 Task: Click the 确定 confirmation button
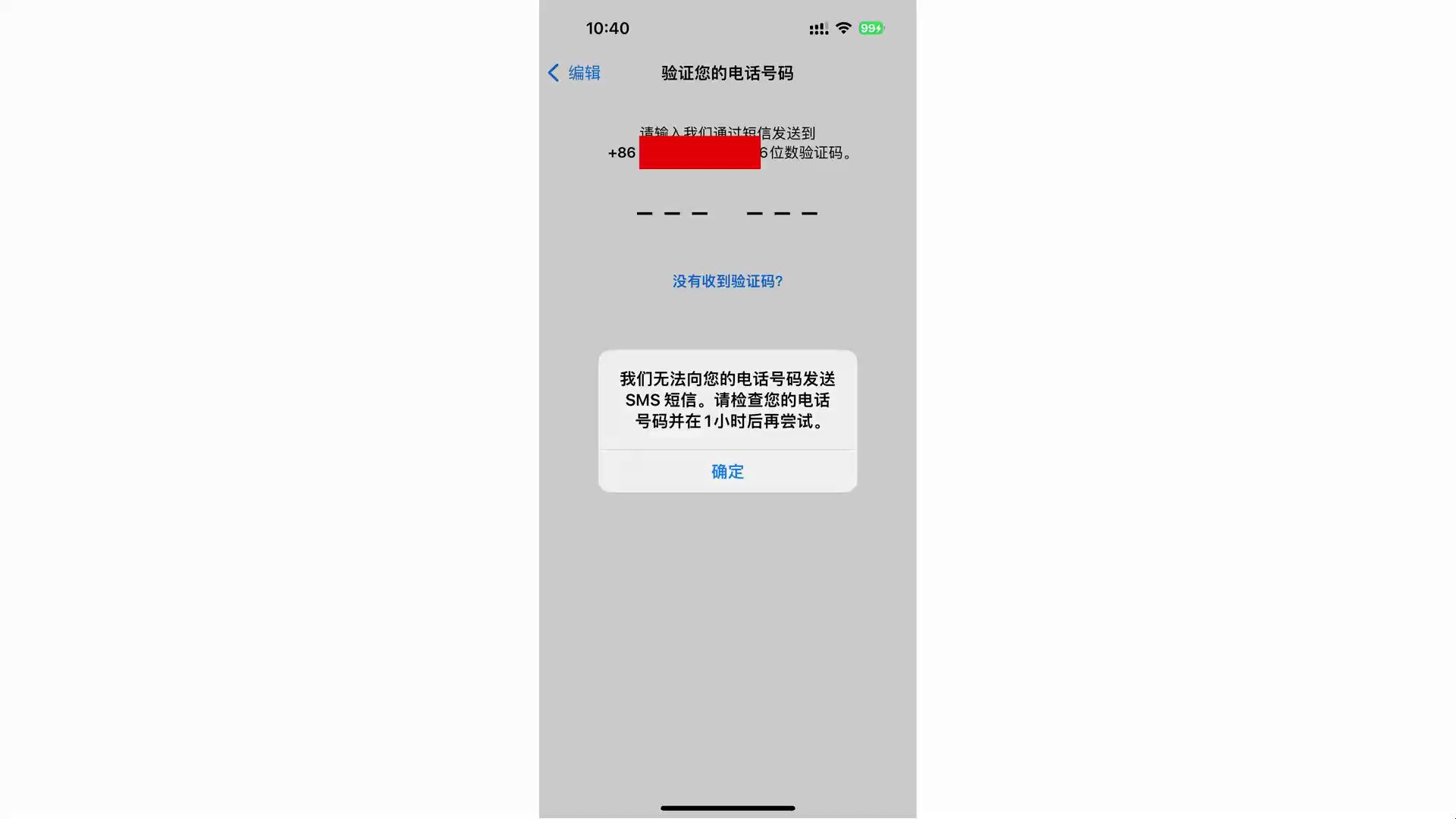pos(728,471)
